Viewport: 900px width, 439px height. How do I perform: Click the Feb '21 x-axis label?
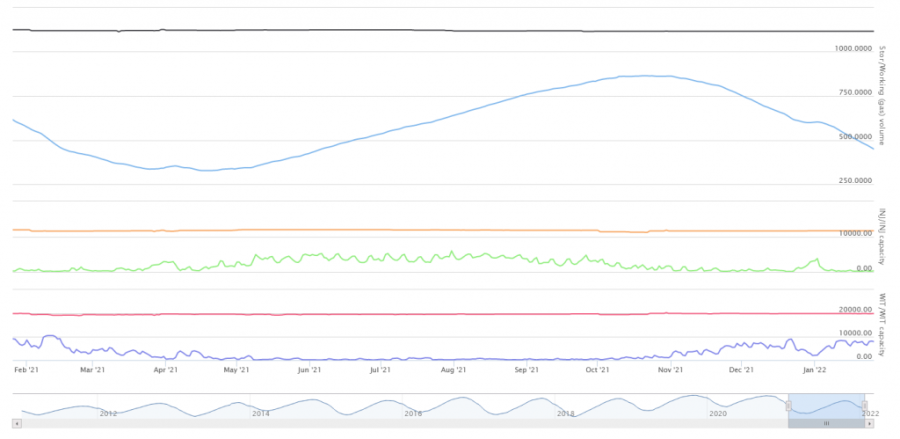coord(26,370)
